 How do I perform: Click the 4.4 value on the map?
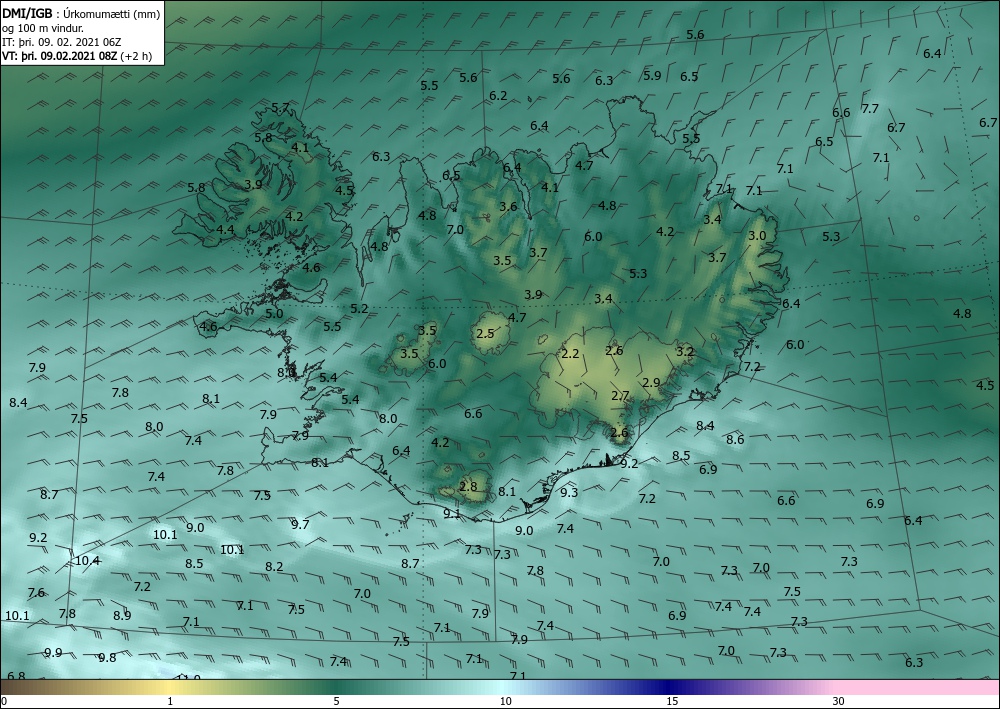pyautogui.click(x=225, y=230)
